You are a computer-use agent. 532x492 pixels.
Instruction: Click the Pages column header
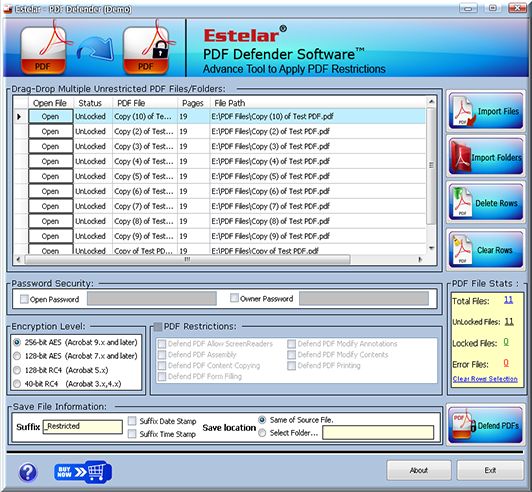193,103
